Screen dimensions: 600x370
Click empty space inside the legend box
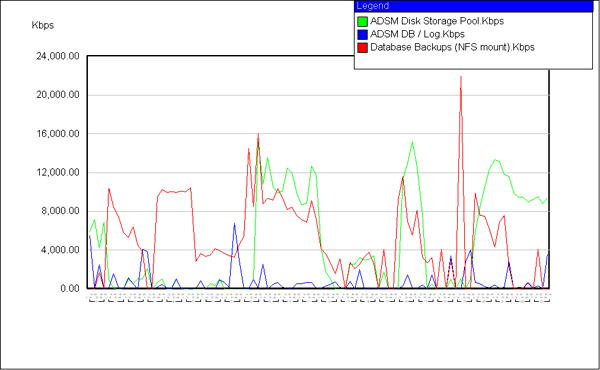tap(473, 61)
